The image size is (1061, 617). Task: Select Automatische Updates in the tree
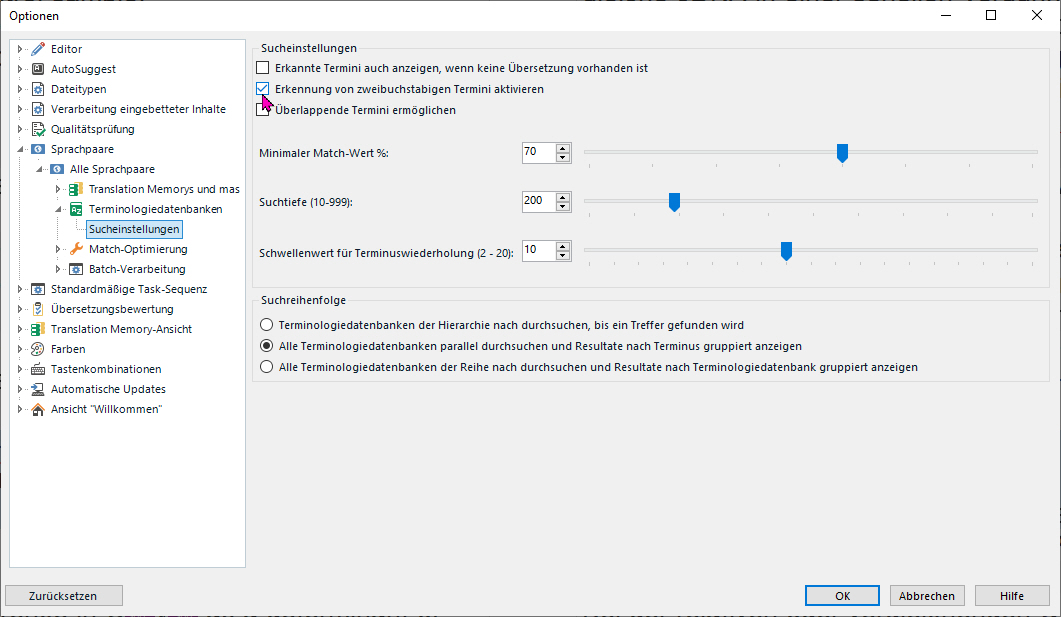point(108,389)
